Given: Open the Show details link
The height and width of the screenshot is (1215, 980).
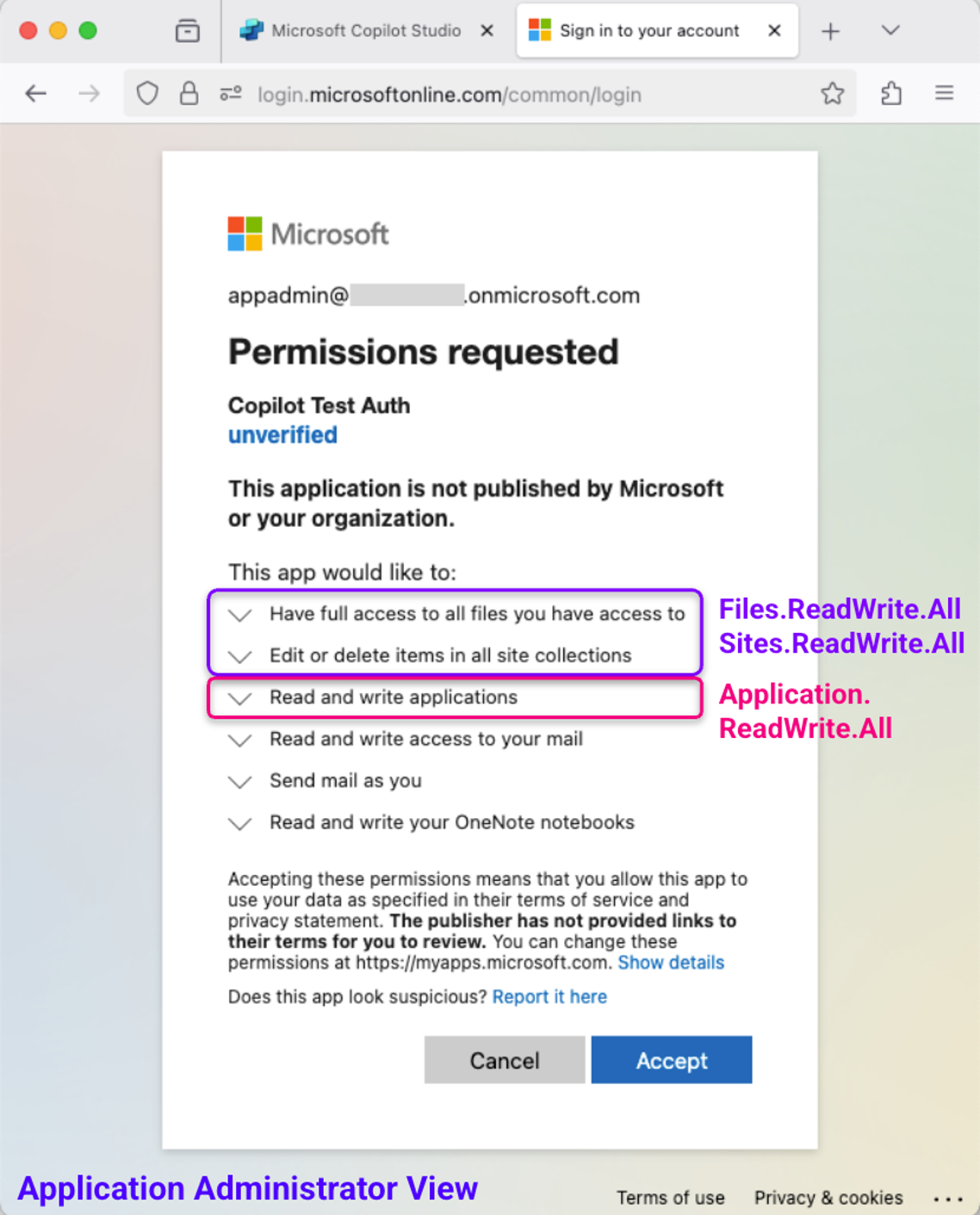Looking at the screenshot, I should [671, 963].
